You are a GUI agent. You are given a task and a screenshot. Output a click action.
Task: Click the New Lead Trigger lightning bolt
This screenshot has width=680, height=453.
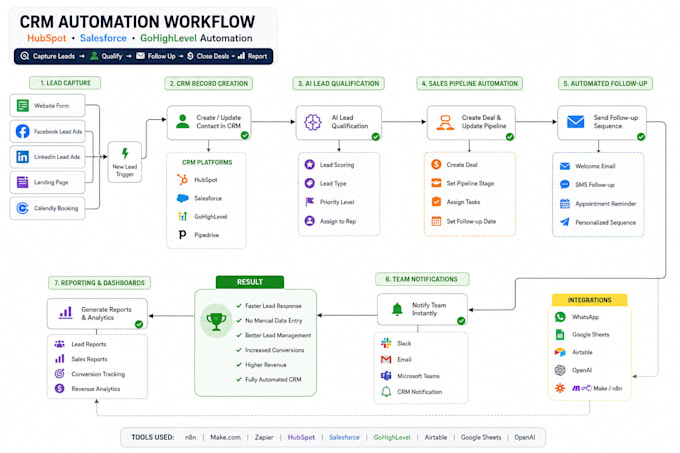coord(125,153)
